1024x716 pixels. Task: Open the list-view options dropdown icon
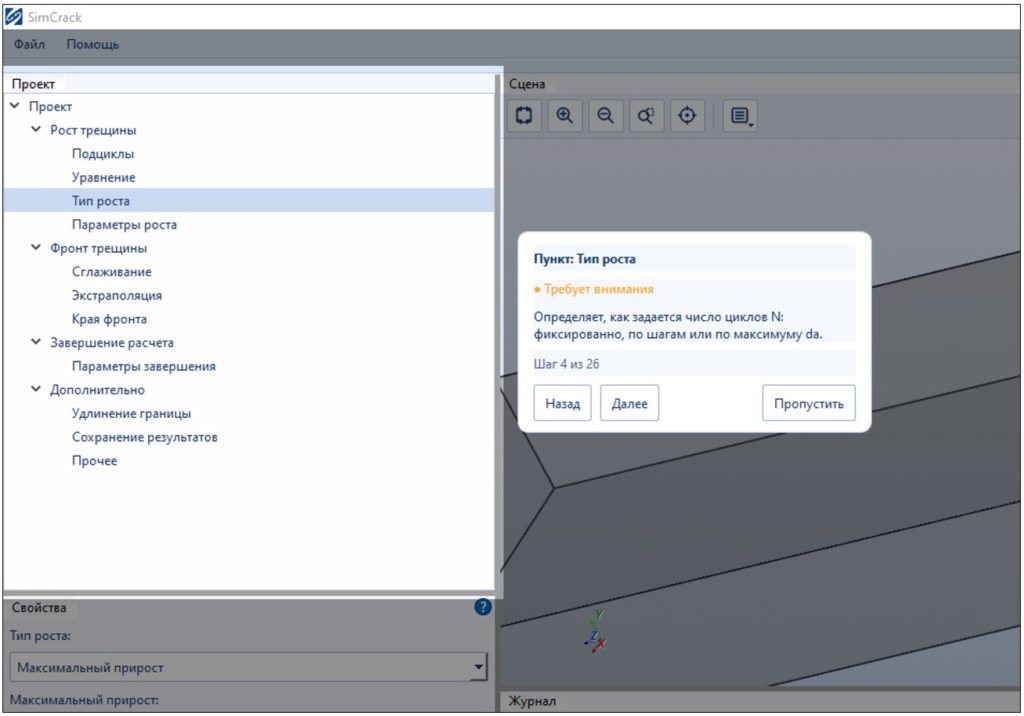click(741, 116)
